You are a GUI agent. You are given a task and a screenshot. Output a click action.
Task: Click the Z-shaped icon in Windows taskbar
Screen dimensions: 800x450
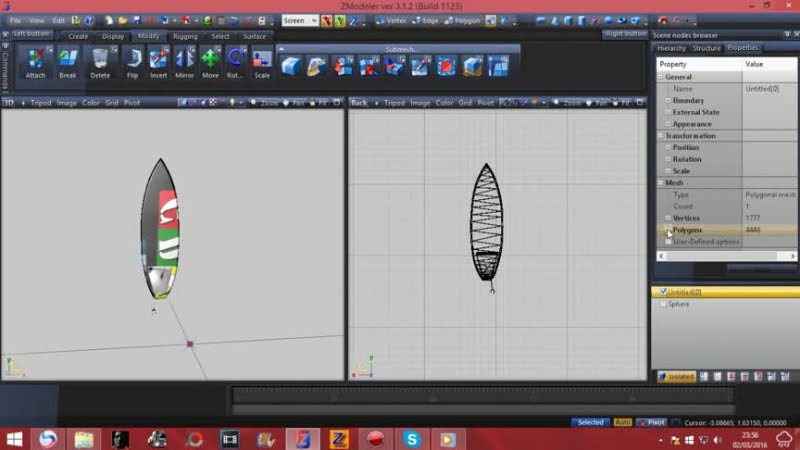click(x=339, y=439)
